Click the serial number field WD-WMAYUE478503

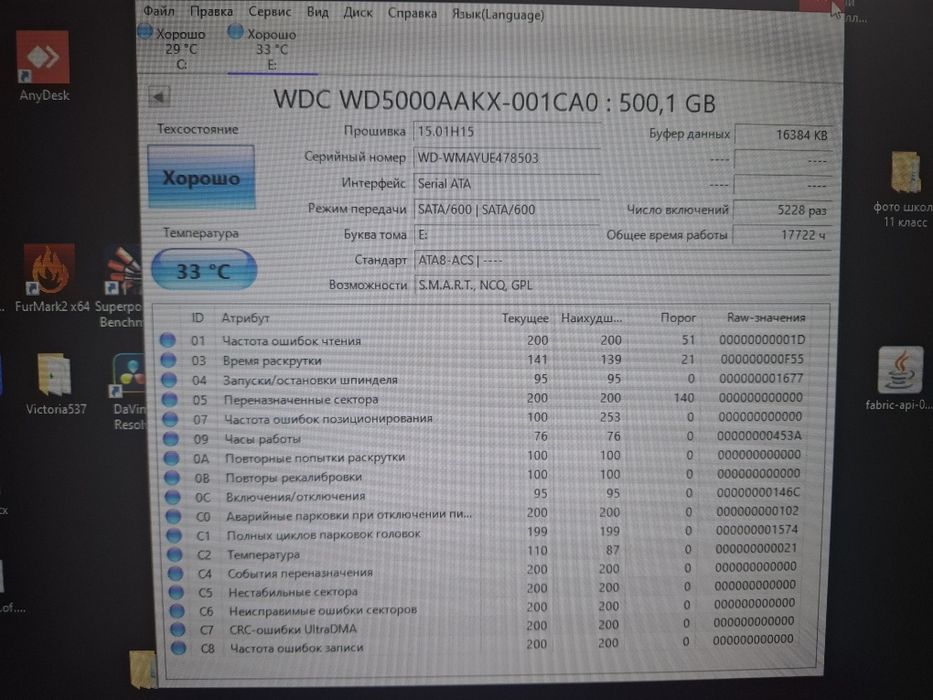506,158
